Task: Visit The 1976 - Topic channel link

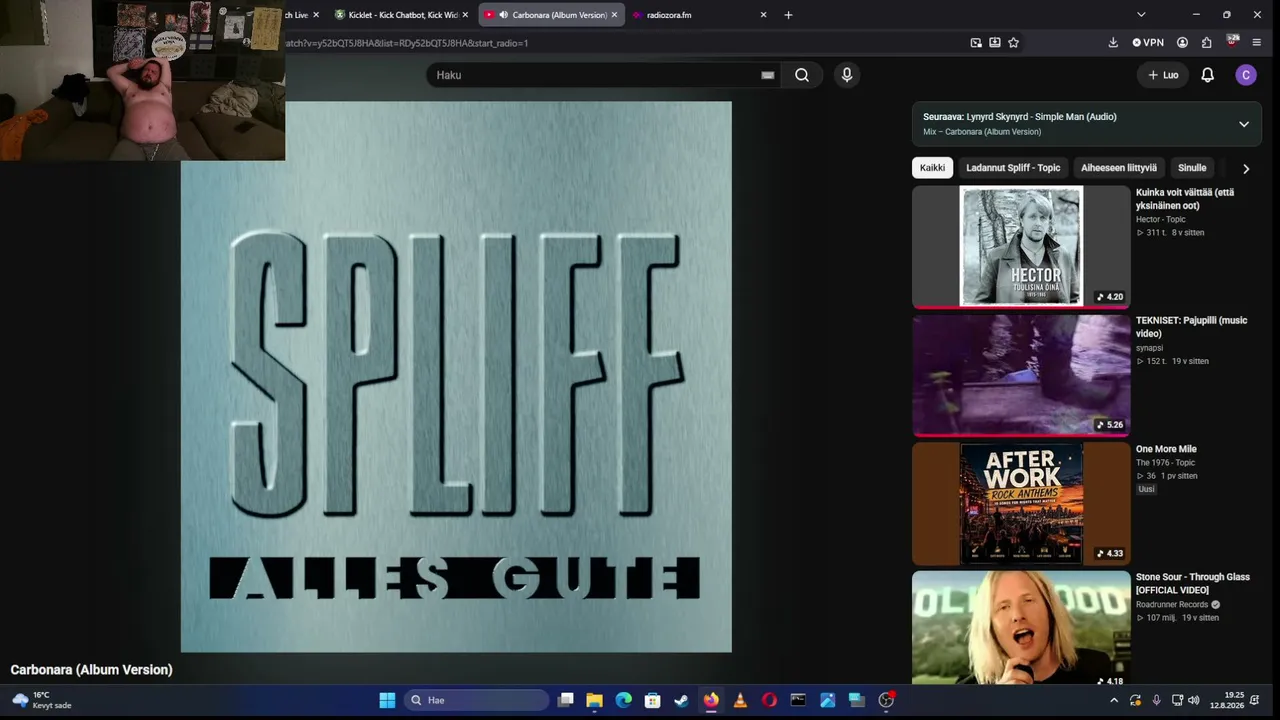Action: coord(1165,463)
